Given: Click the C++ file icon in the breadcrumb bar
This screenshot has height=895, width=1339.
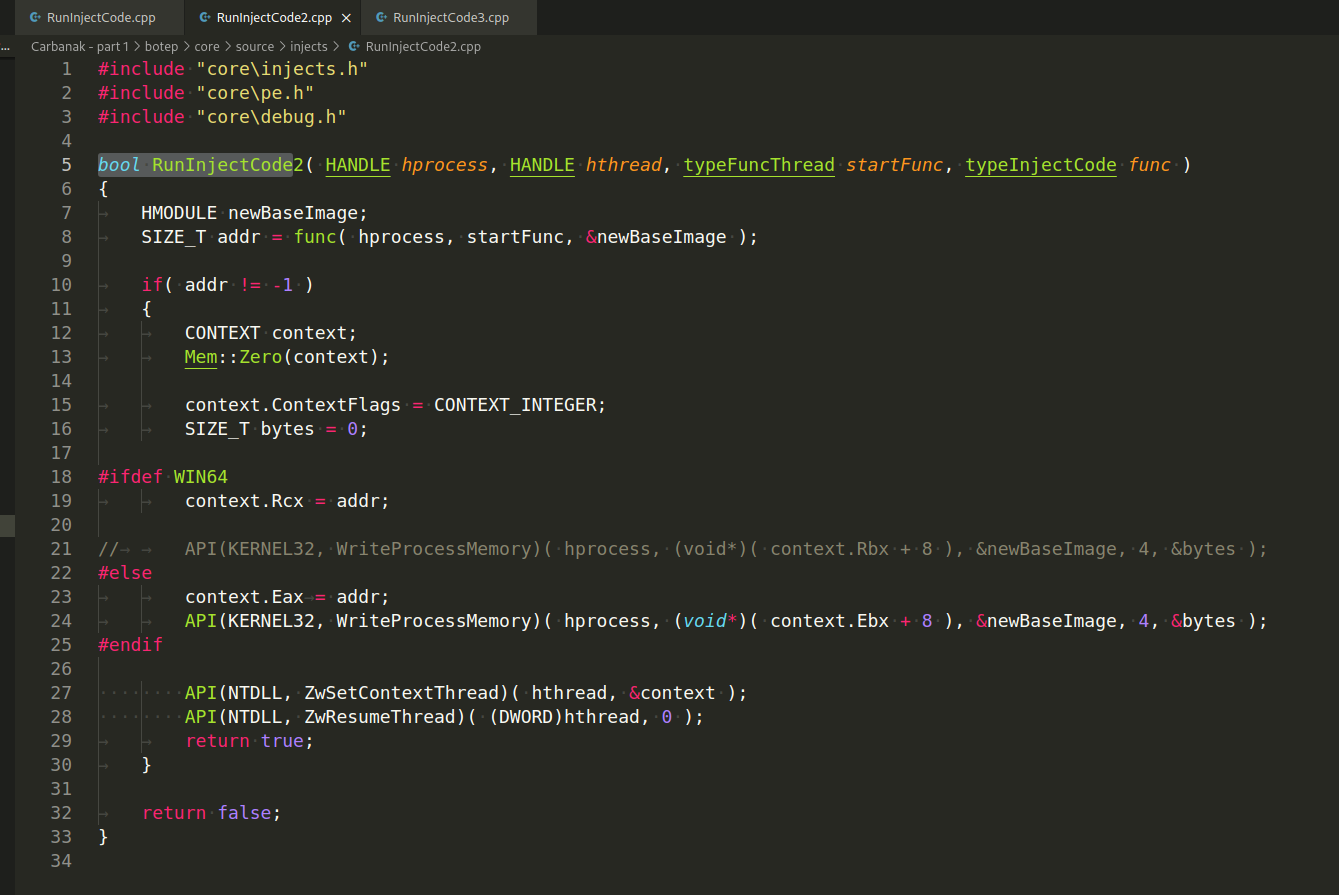Looking at the screenshot, I should click(355, 46).
